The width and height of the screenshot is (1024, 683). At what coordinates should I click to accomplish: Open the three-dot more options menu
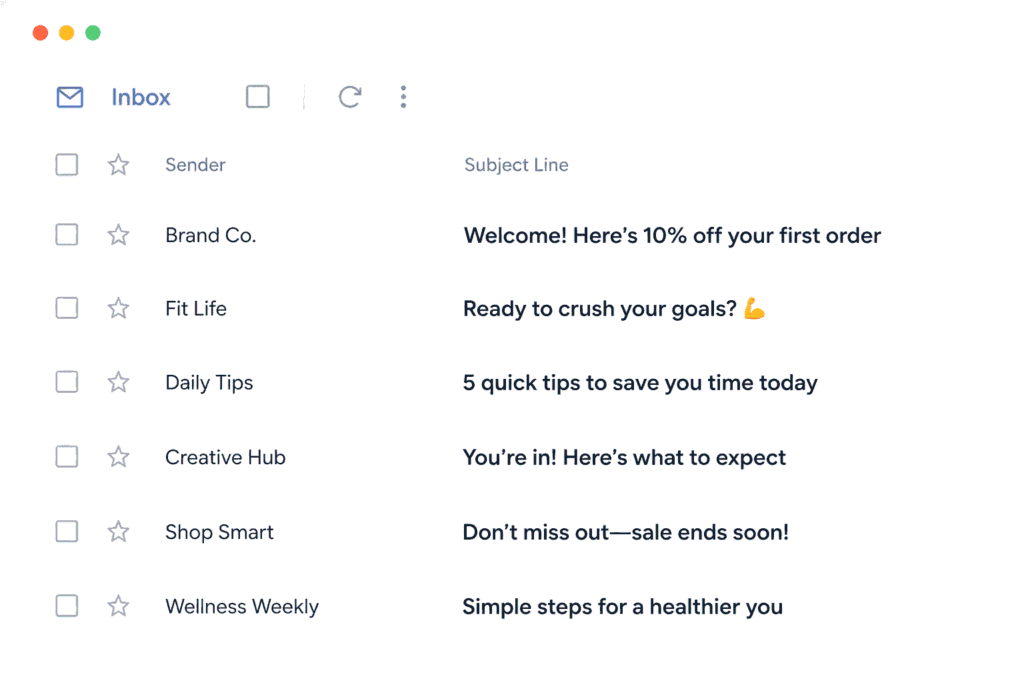point(404,97)
